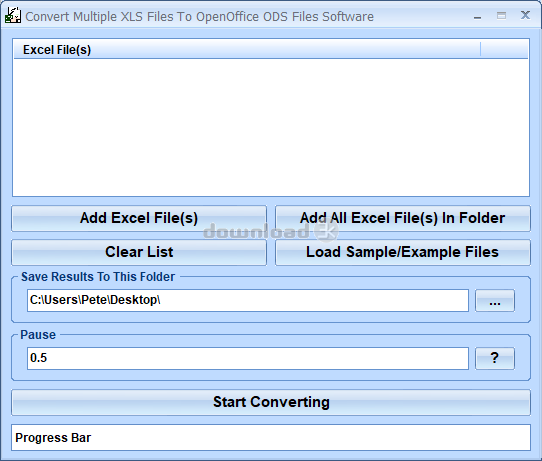Screen dimensions: 542x461
Task: Maximize the converter window
Action: (x=501, y=16)
